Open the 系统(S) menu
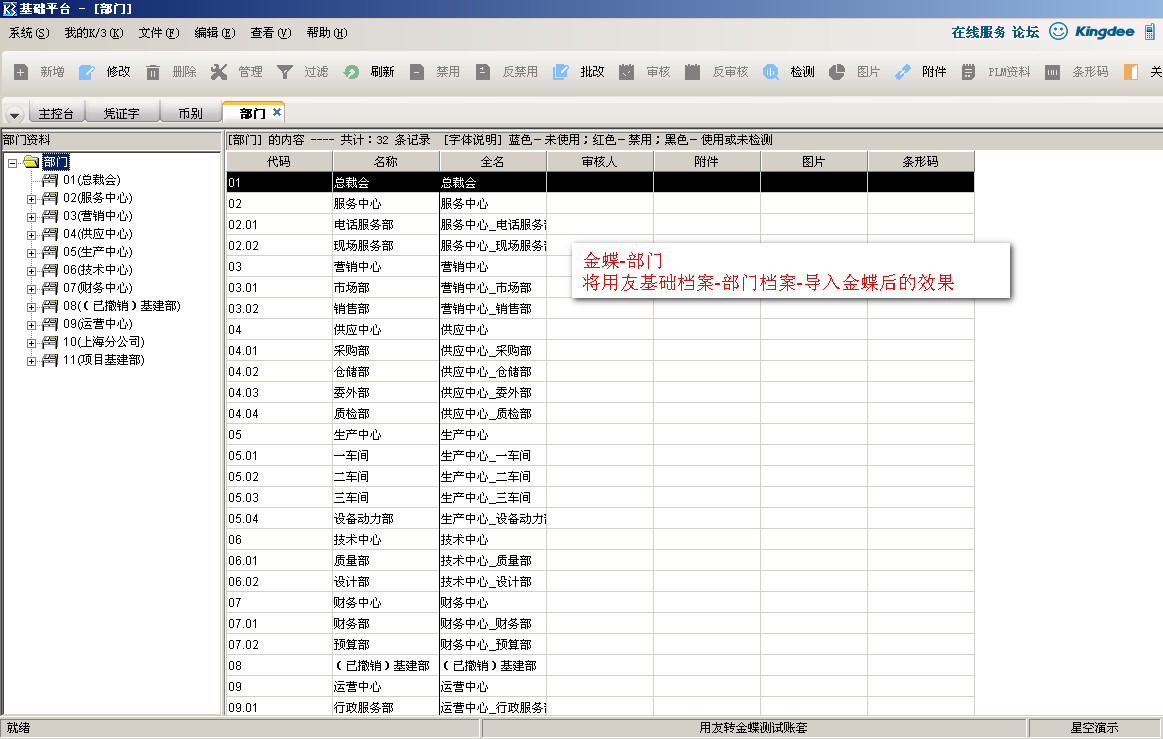Image resolution: width=1163 pixels, height=739 pixels. click(28, 33)
